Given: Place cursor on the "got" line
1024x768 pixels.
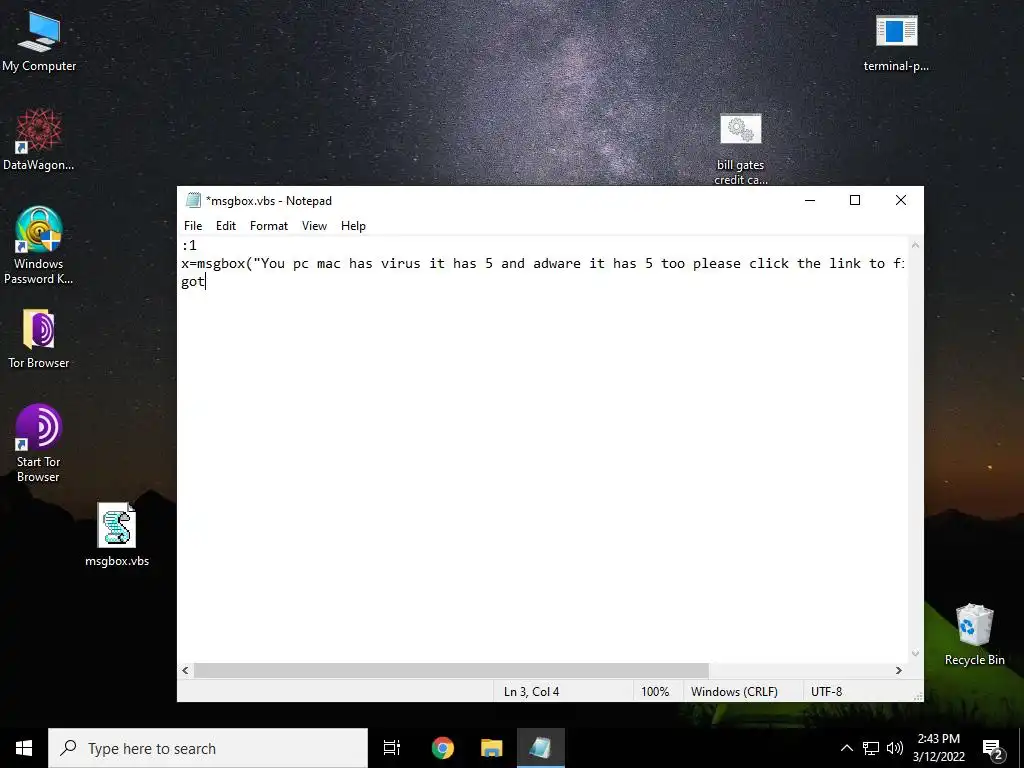Looking at the screenshot, I should point(193,282).
